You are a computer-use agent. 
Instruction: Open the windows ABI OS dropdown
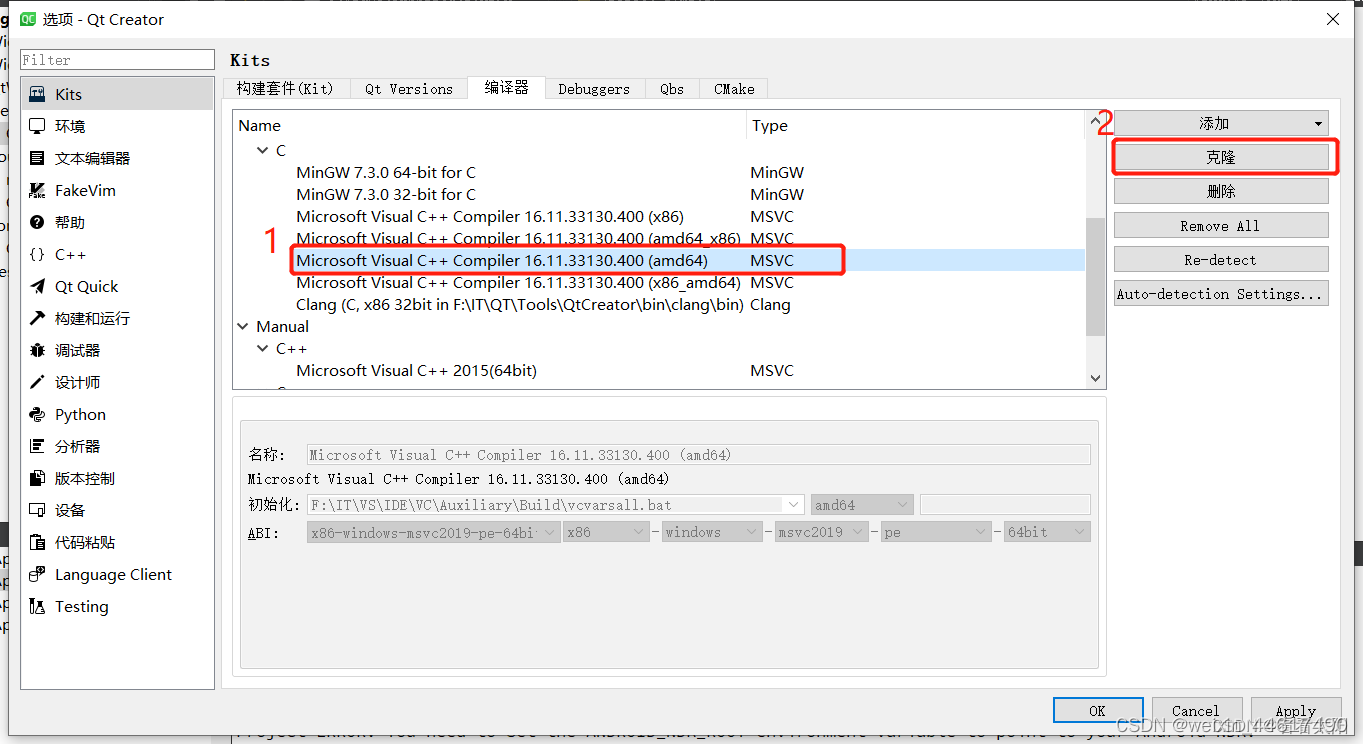[x=713, y=532]
